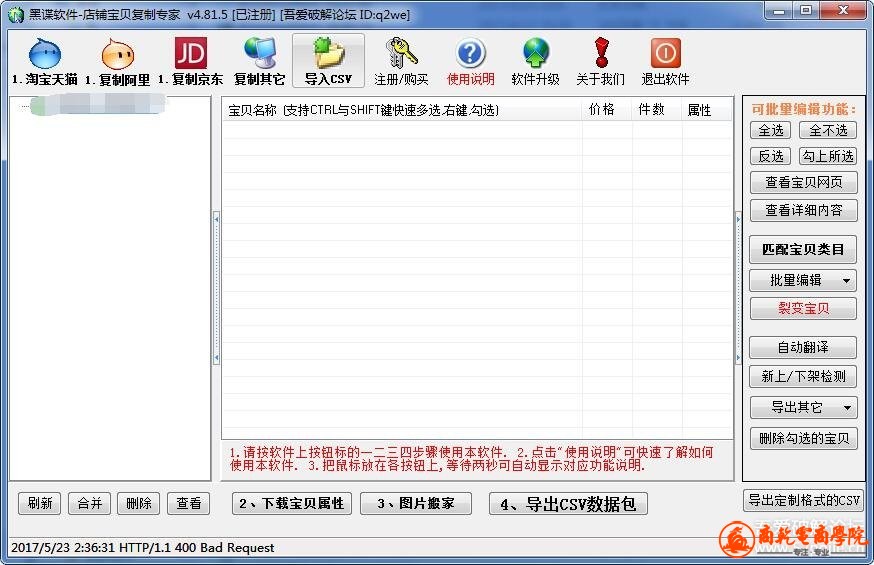Click the 复制其它 globe icon

pyautogui.click(x=259, y=54)
